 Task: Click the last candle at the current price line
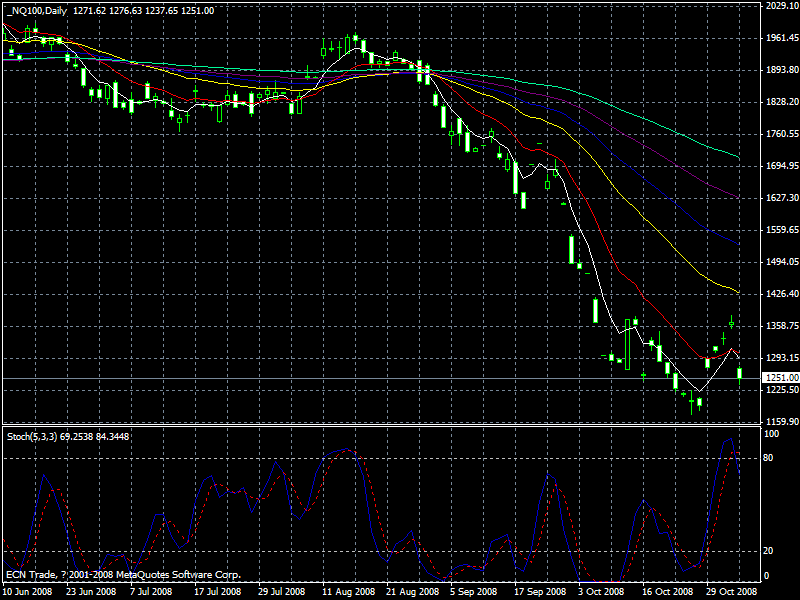(x=739, y=374)
